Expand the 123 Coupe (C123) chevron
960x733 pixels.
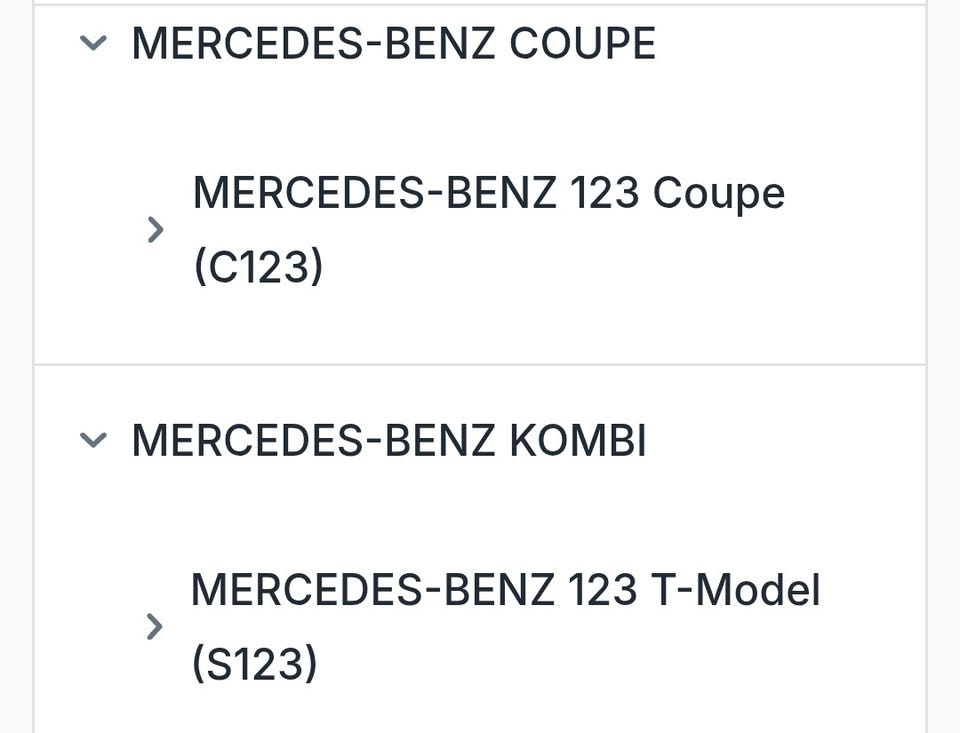pos(154,230)
